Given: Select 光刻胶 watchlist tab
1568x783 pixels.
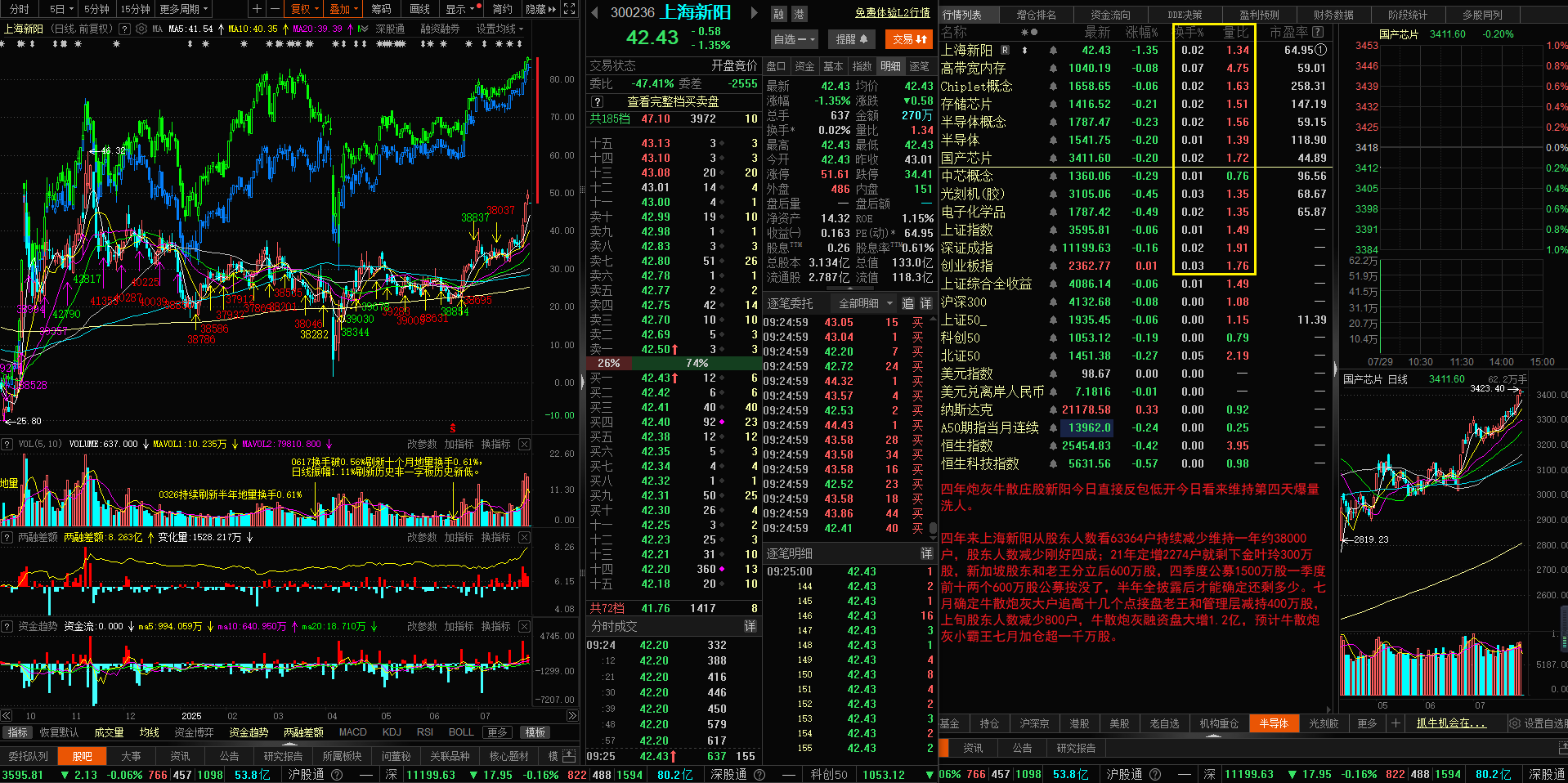Looking at the screenshot, I should tap(1324, 723).
